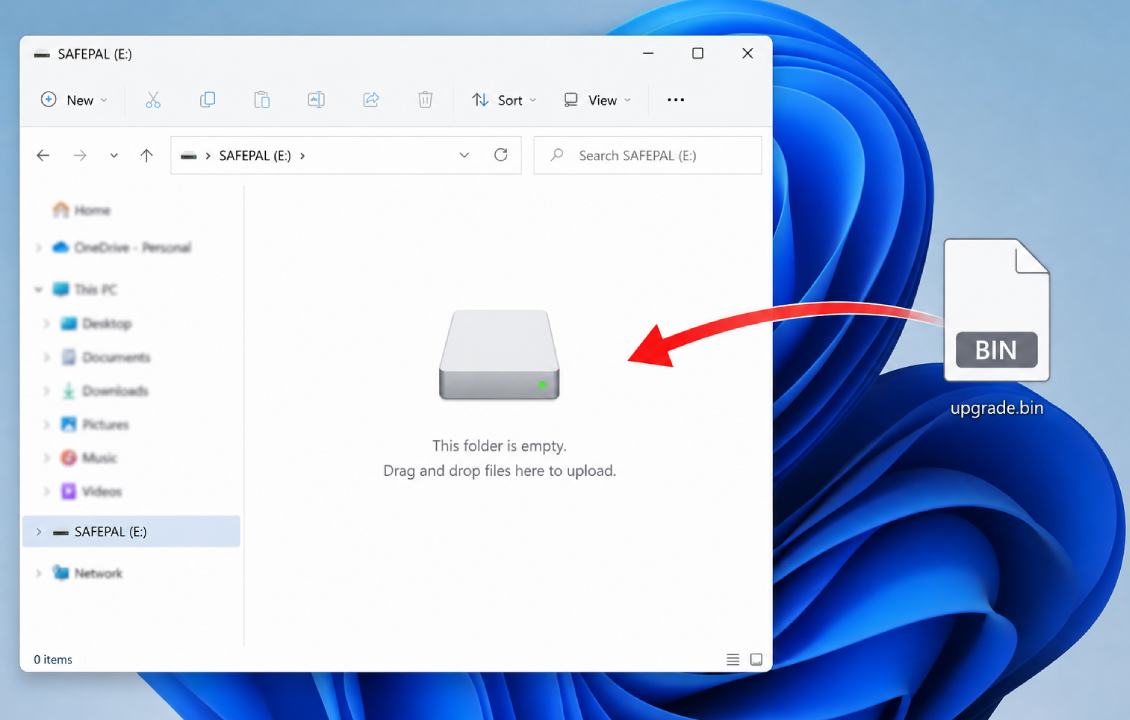Image resolution: width=1130 pixels, height=720 pixels.
Task: Click the Share icon in toolbar
Action: (x=371, y=99)
